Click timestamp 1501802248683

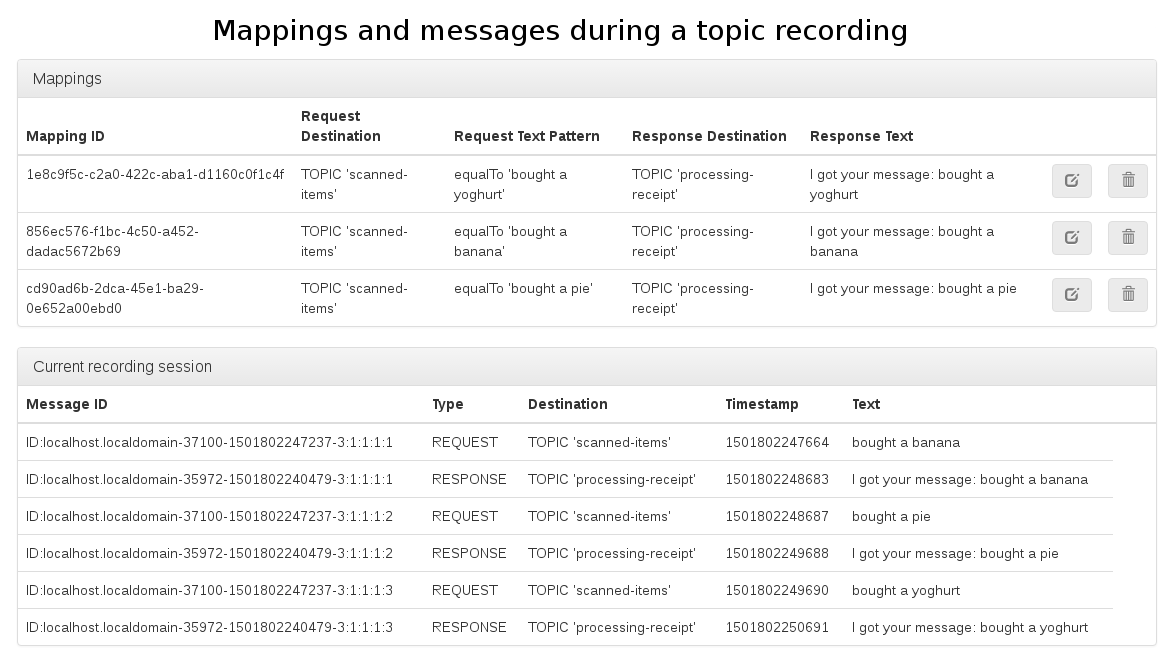[x=777, y=479]
